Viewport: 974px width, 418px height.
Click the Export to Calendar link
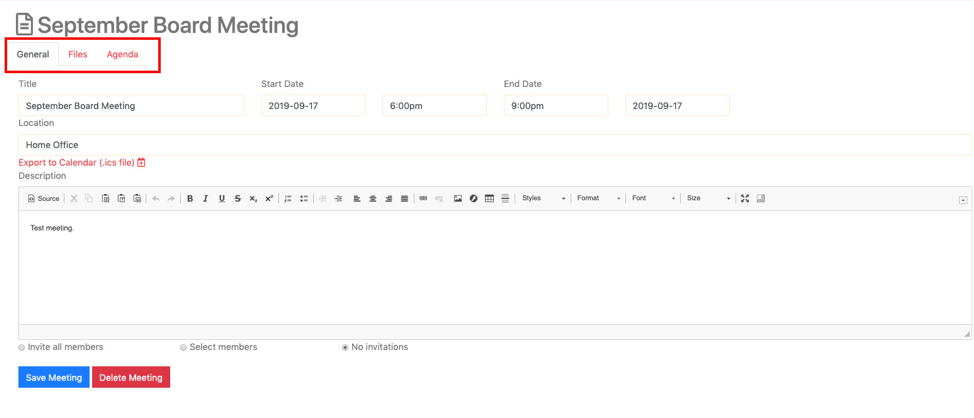tap(77, 163)
